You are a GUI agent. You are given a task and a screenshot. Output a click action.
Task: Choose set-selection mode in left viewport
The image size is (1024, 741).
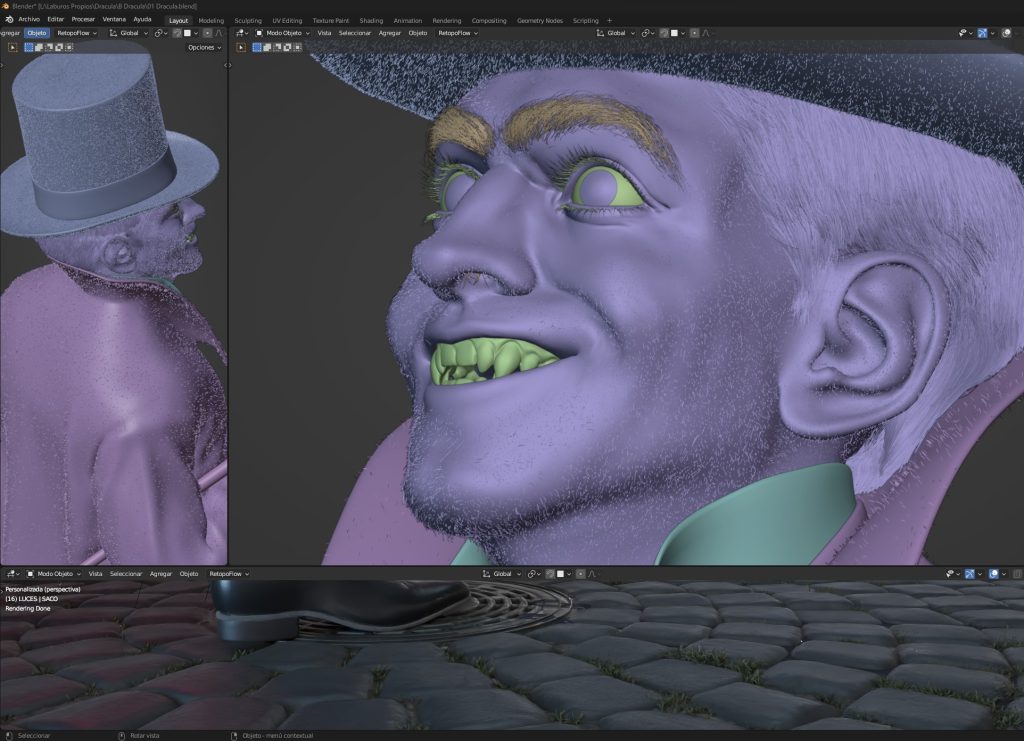(29, 48)
